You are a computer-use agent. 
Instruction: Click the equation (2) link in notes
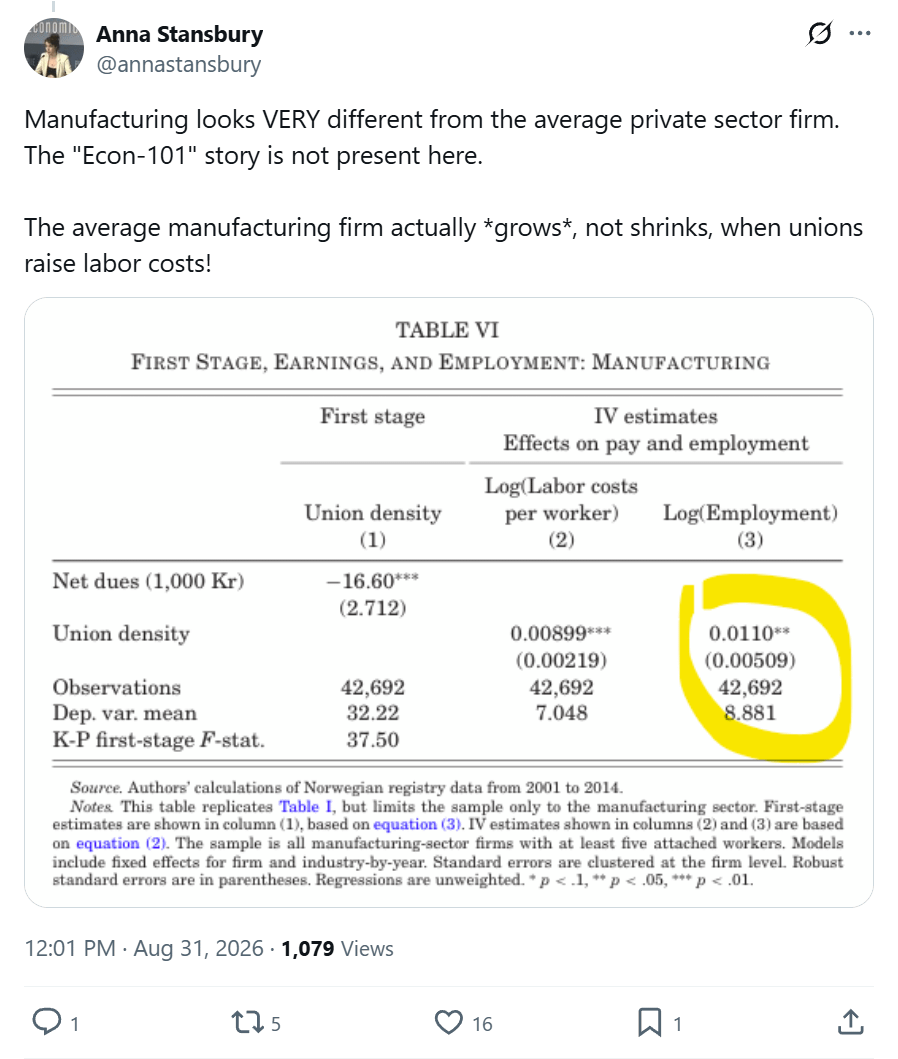(x=121, y=843)
